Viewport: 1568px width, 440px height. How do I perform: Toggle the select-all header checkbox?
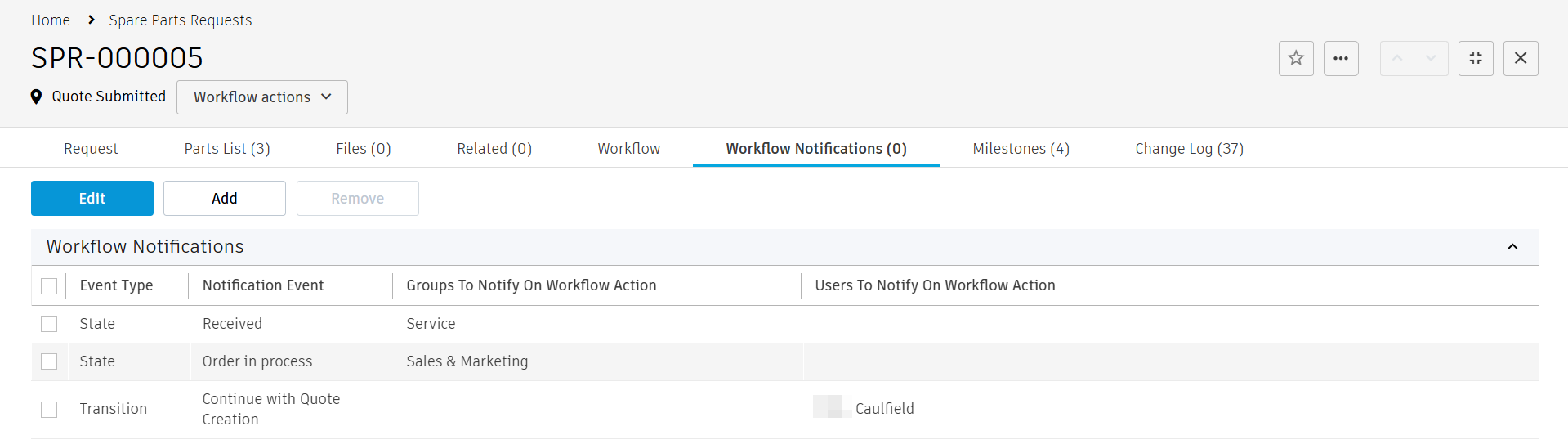pos(49,285)
